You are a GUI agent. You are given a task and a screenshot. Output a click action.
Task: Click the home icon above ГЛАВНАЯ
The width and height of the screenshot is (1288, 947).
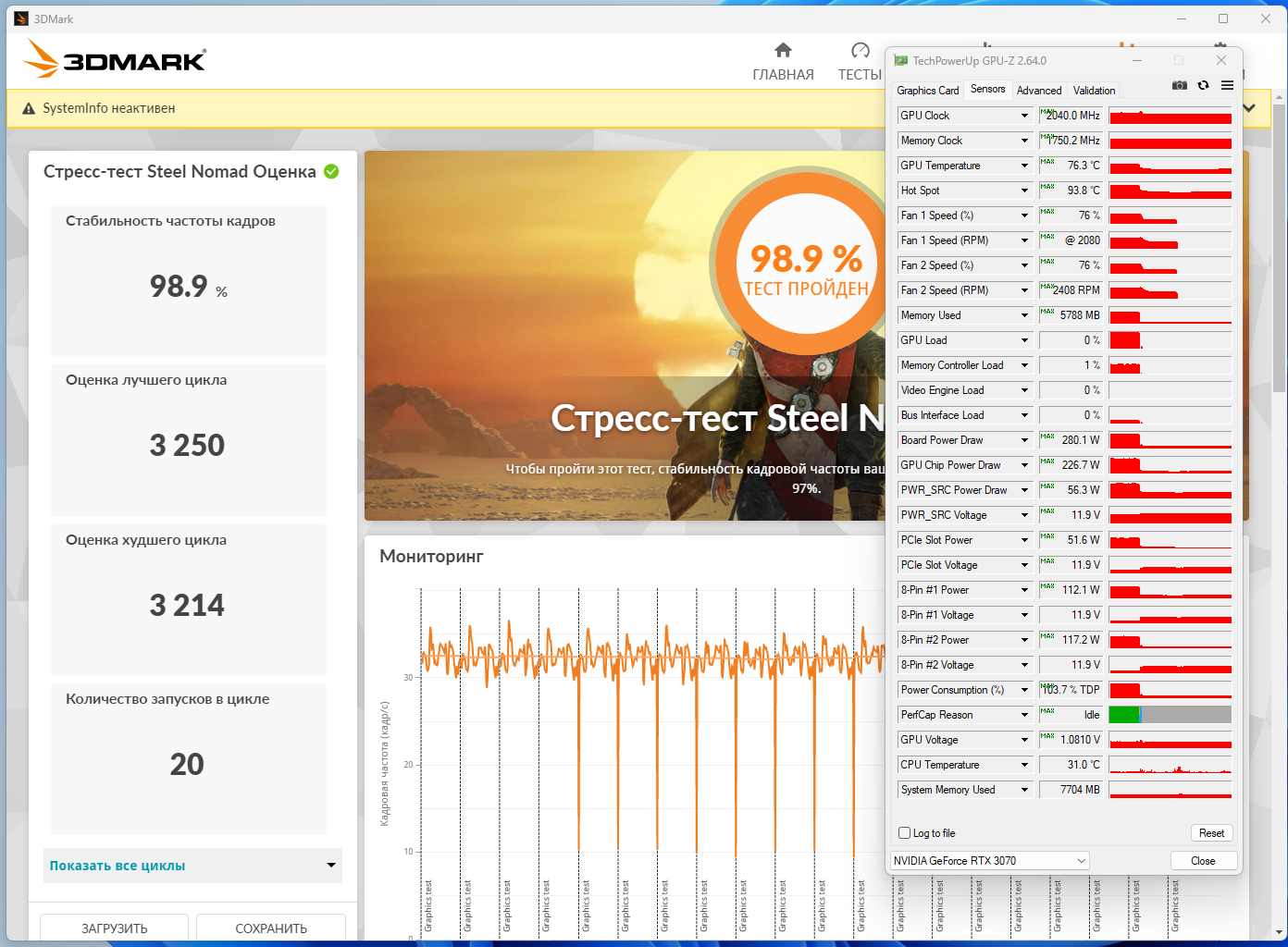783,50
